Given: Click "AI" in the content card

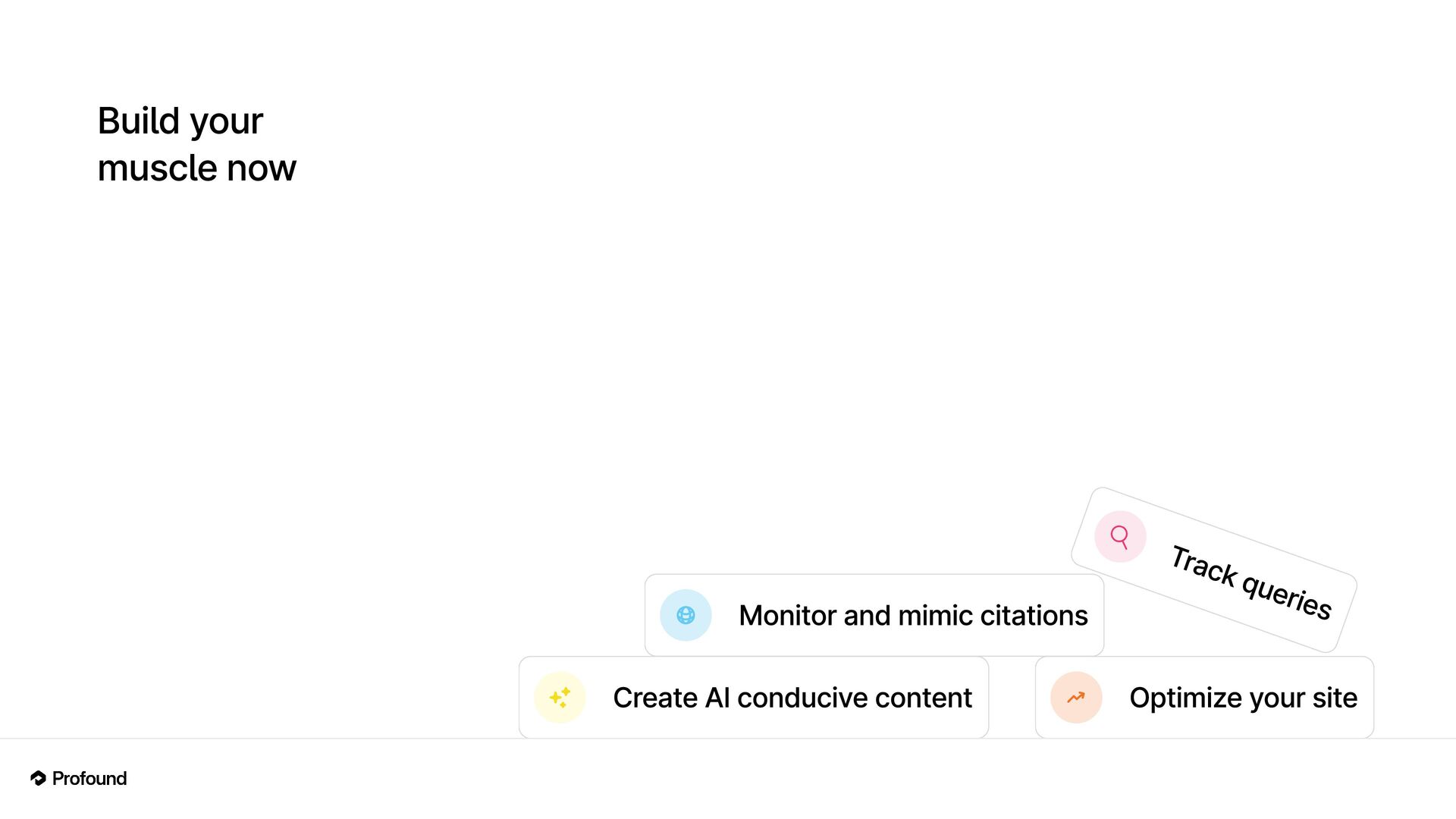Looking at the screenshot, I should click(717, 698).
